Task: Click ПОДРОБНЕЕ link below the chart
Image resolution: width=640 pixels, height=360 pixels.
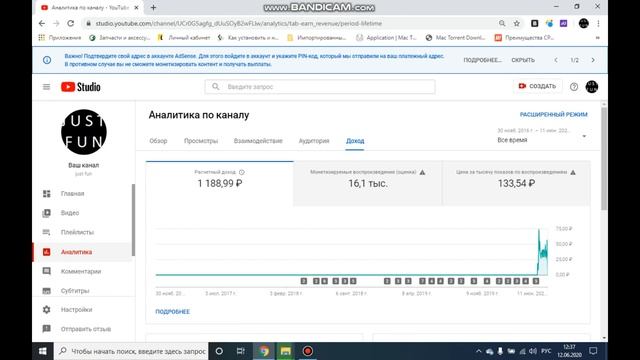Action: (173, 311)
